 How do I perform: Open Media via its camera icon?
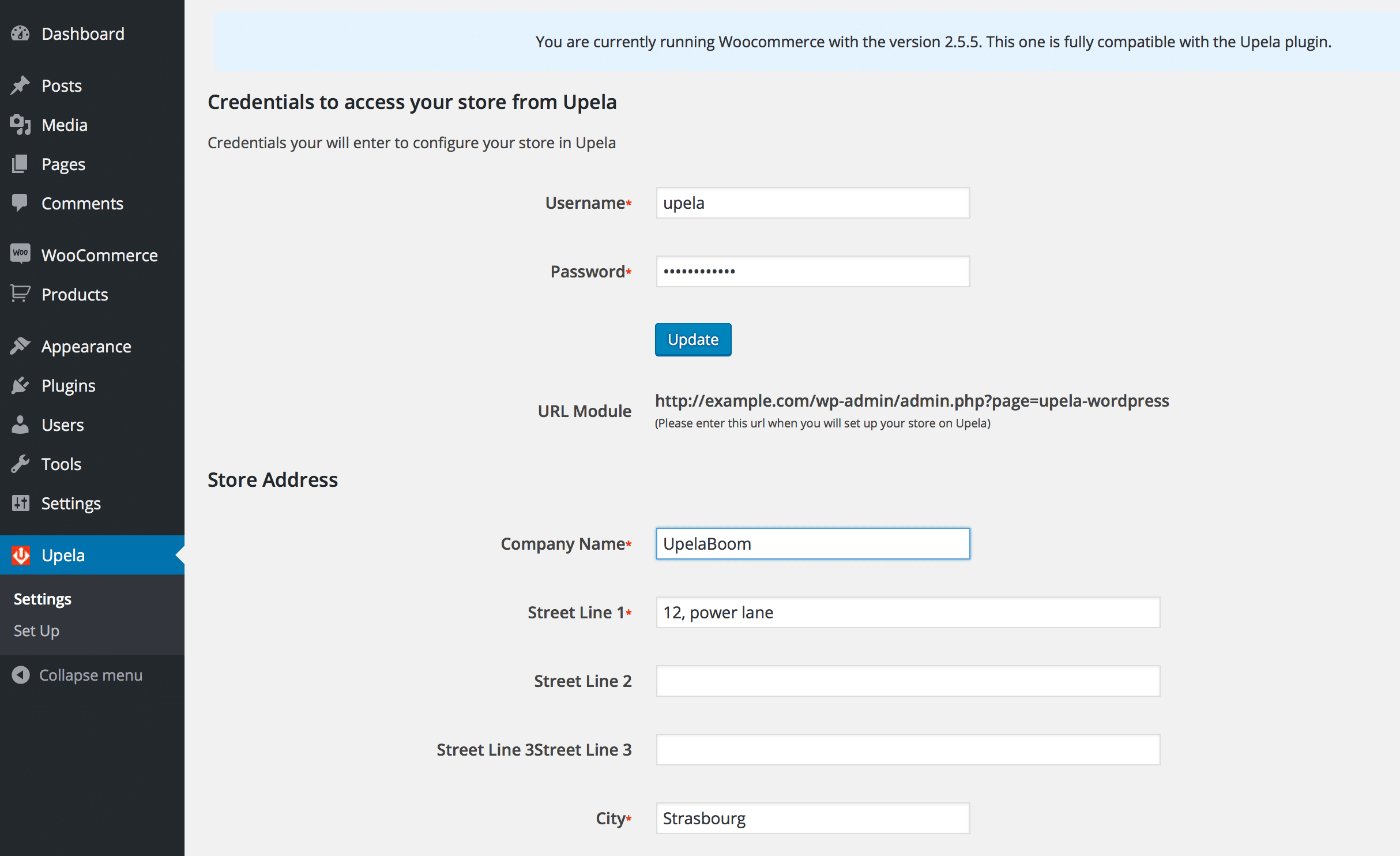(20, 125)
